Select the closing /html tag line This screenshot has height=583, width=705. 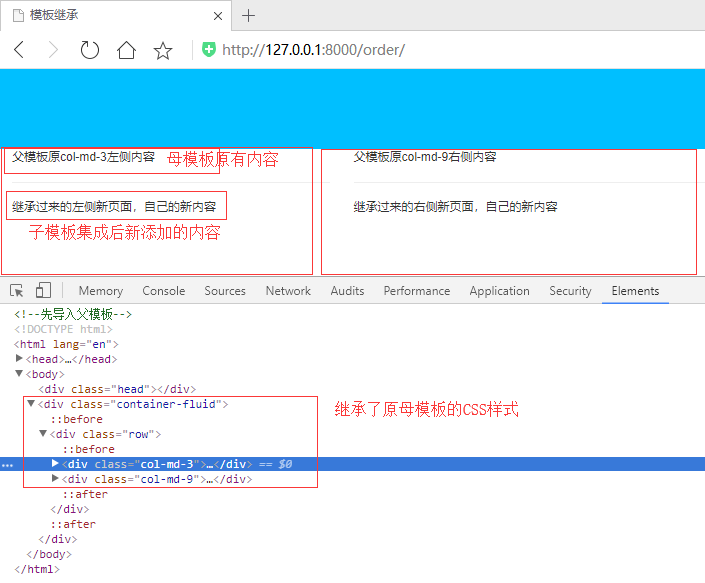[x=37, y=569]
